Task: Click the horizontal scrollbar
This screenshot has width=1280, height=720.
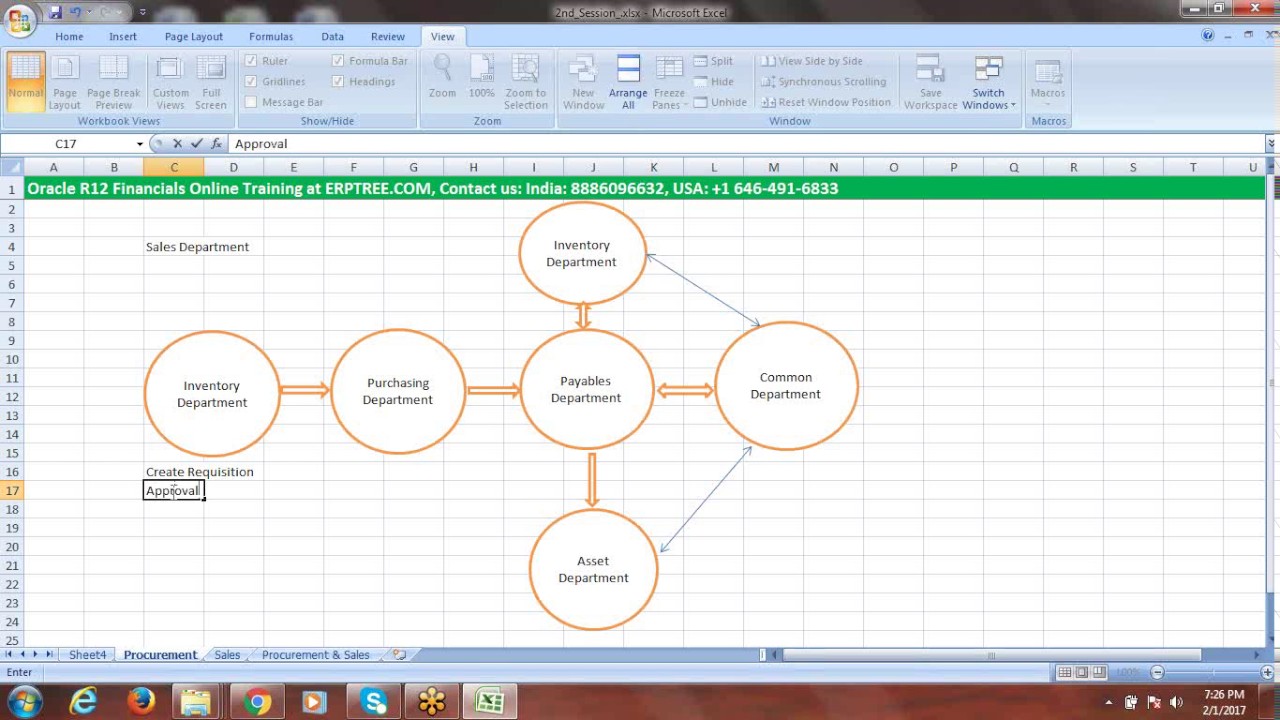Action: point(991,655)
